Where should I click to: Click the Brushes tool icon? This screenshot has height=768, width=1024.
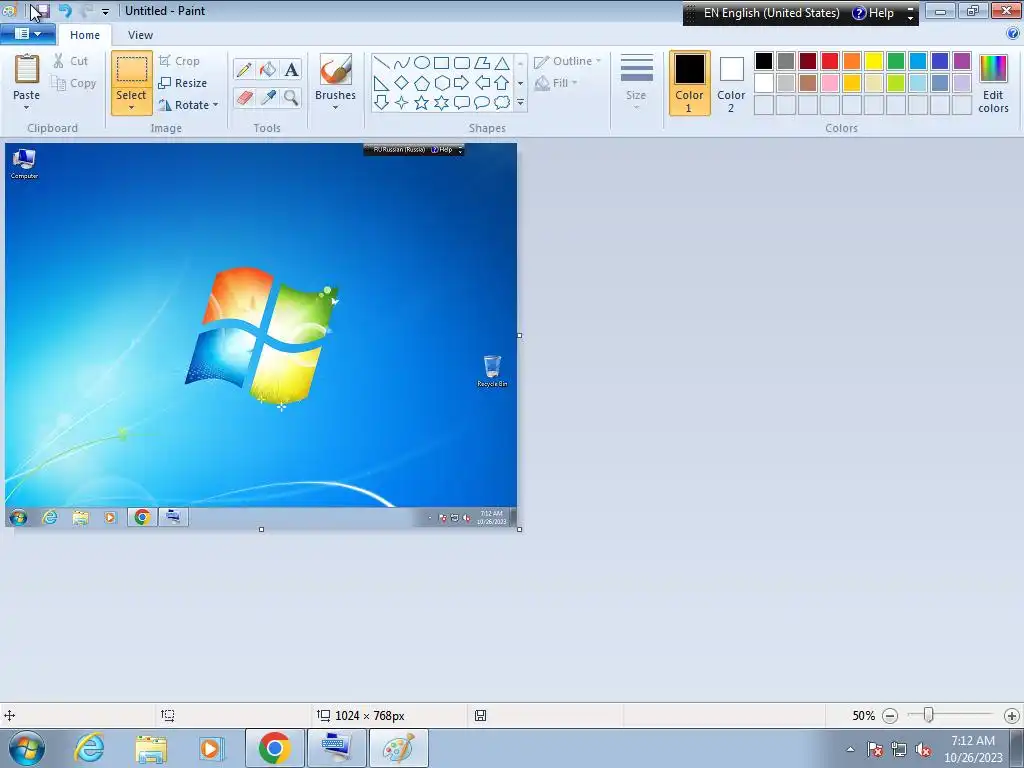coord(336,69)
